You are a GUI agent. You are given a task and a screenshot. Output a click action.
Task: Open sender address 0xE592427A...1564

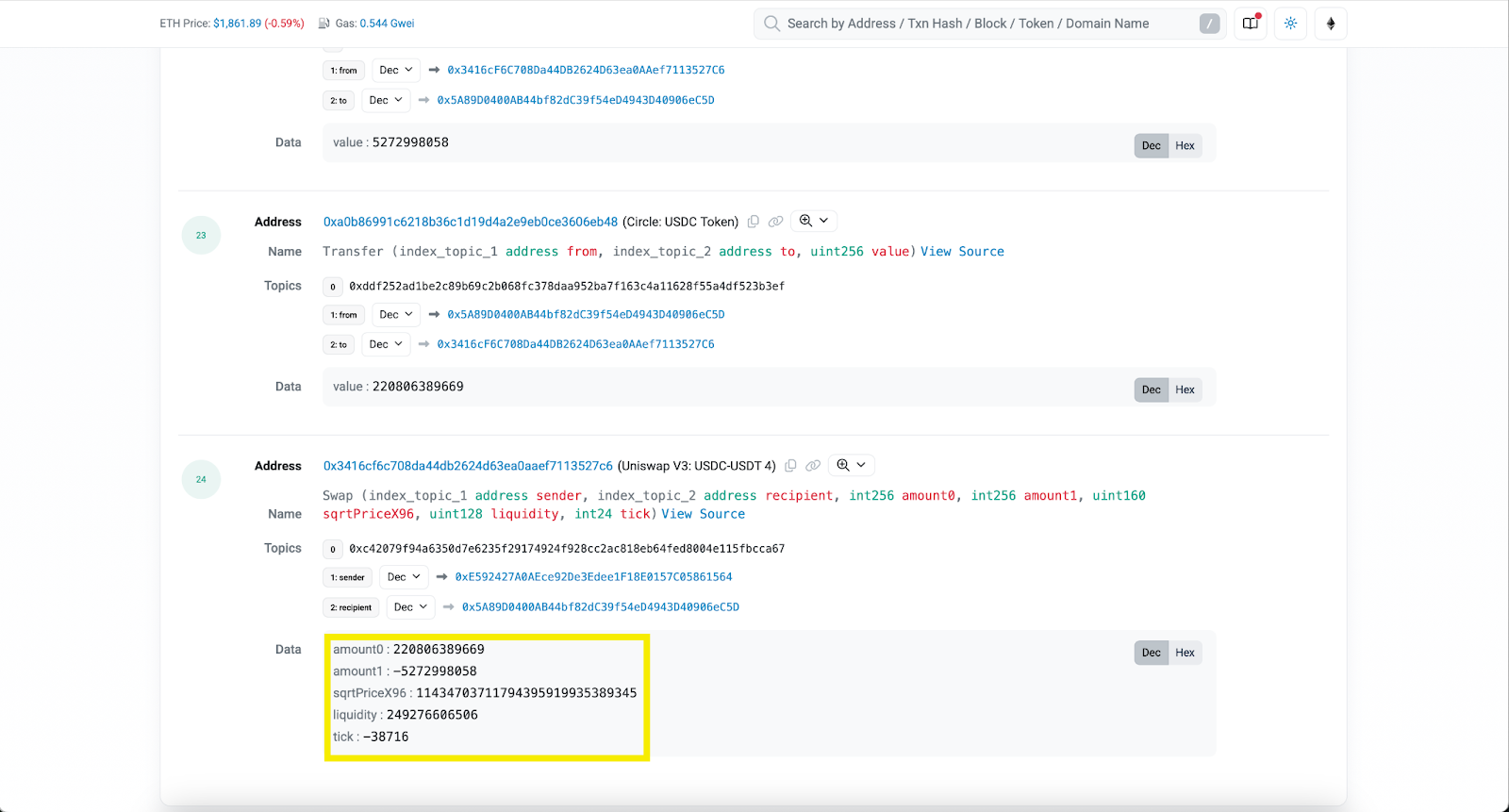click(x=593, y=577)
